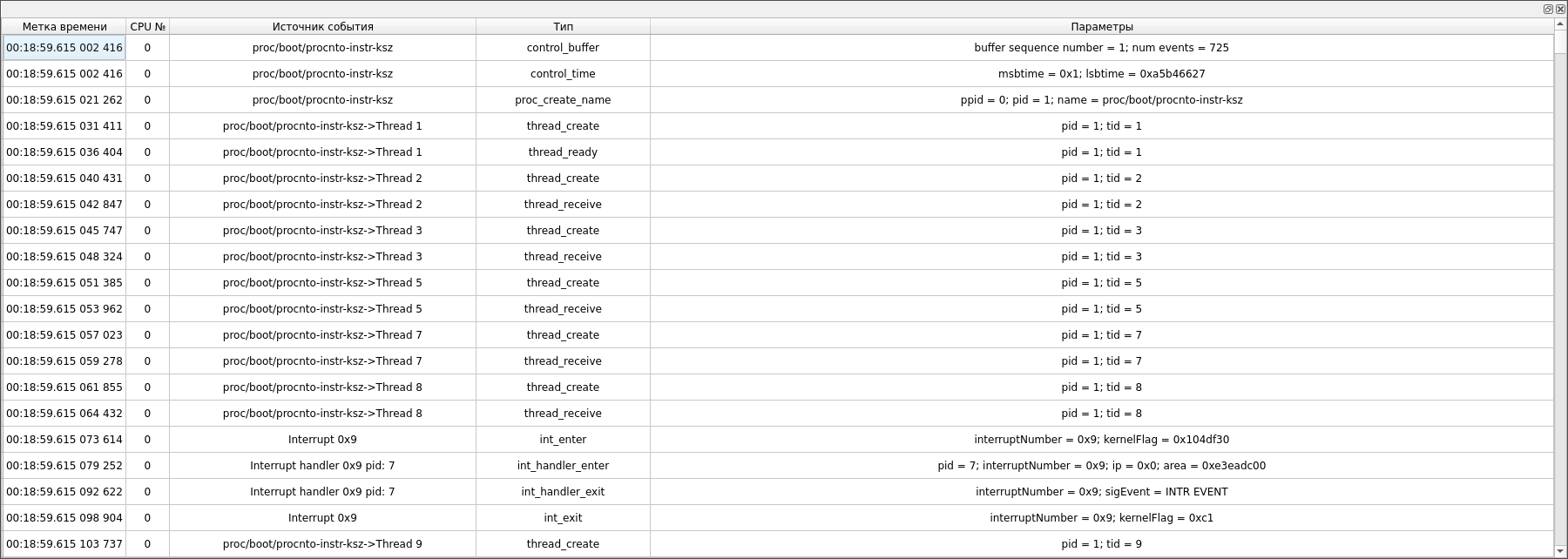Sort by the Источник события column header

click(322, 27)
